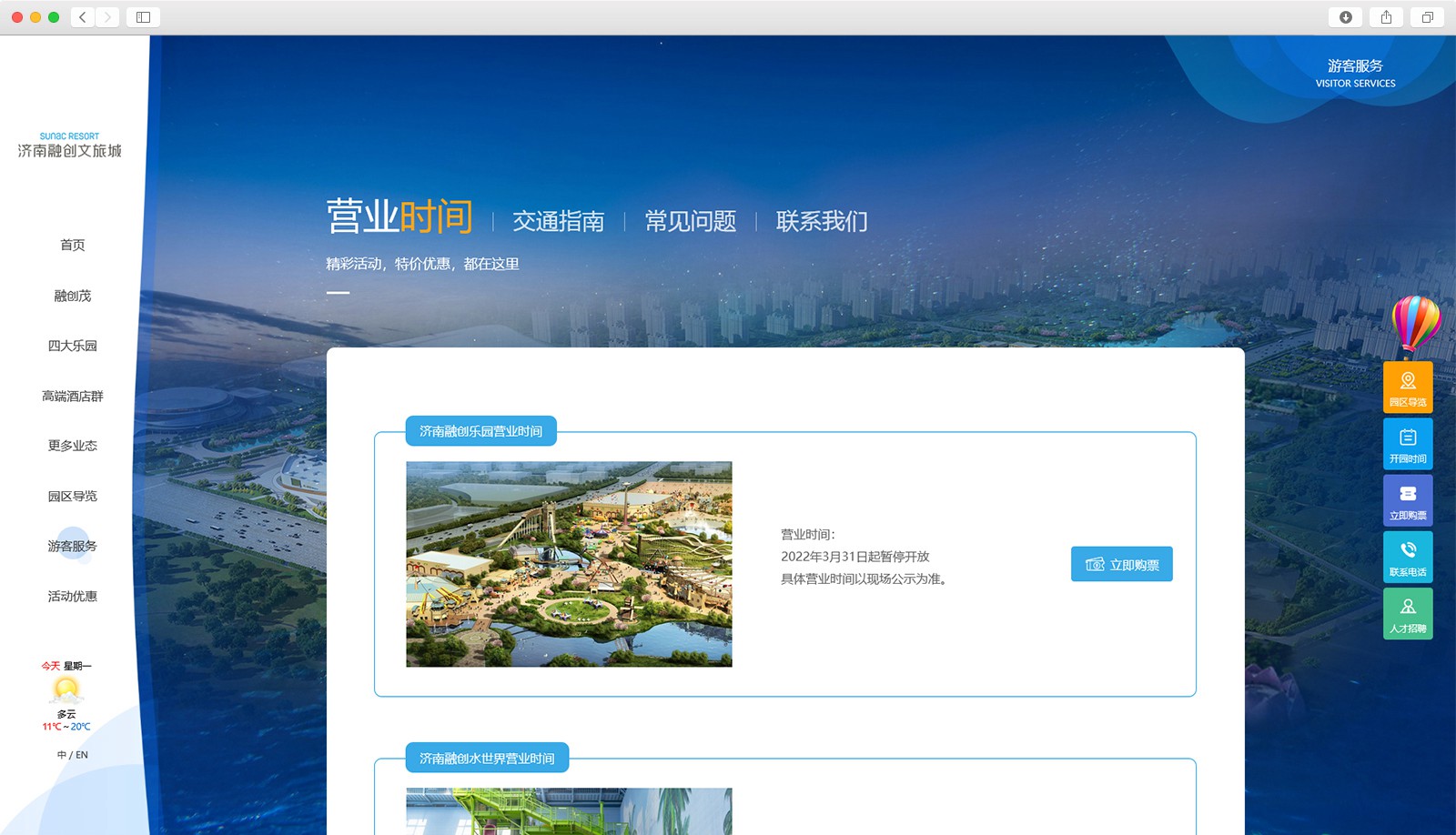Switch to the 常见问题 tab
This screenshot has height=835, width=1456.
coord(691,221)
